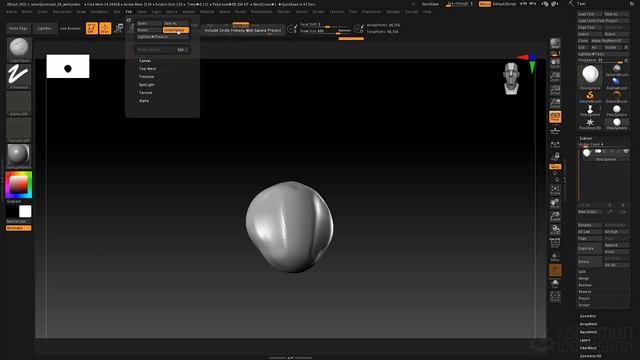640x360 pixels.
Task: Select SpotLight in the File menu
Action: click(147, 85)
